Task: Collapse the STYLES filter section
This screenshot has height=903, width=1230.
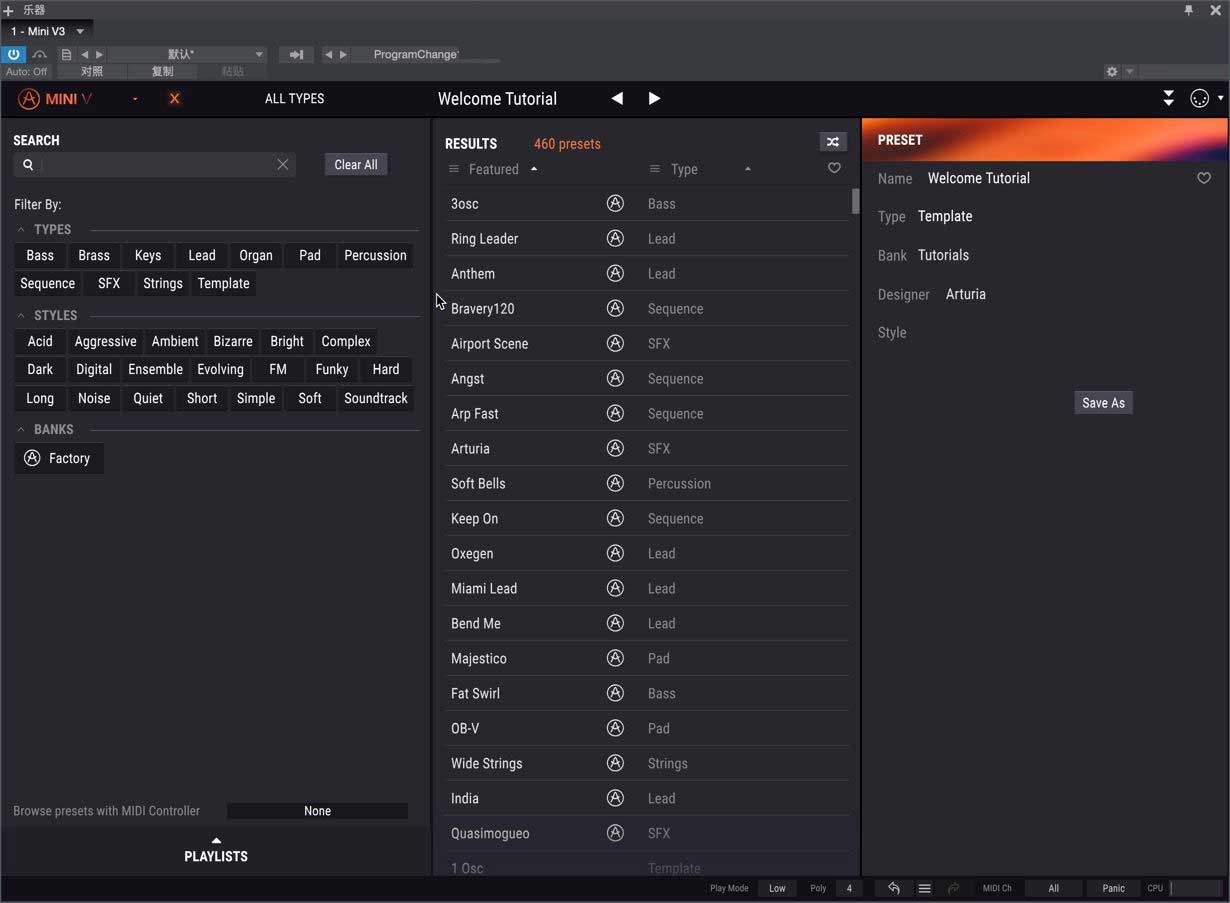Action: pyautogui.click(x=21, y=315)
